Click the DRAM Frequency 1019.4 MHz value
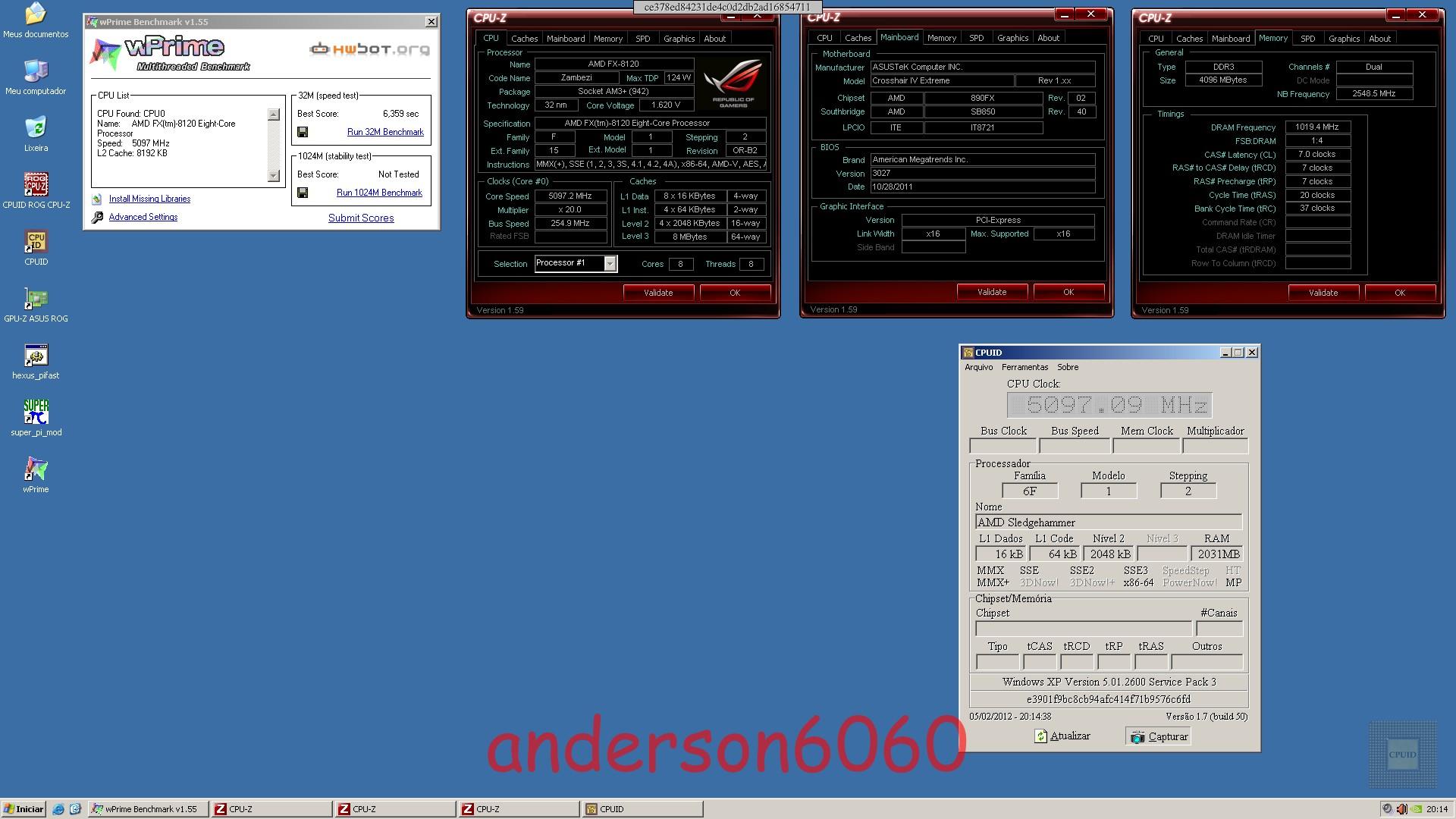Image resolution: width=1456 pixels, height=819 pixels. [1317, 127]
